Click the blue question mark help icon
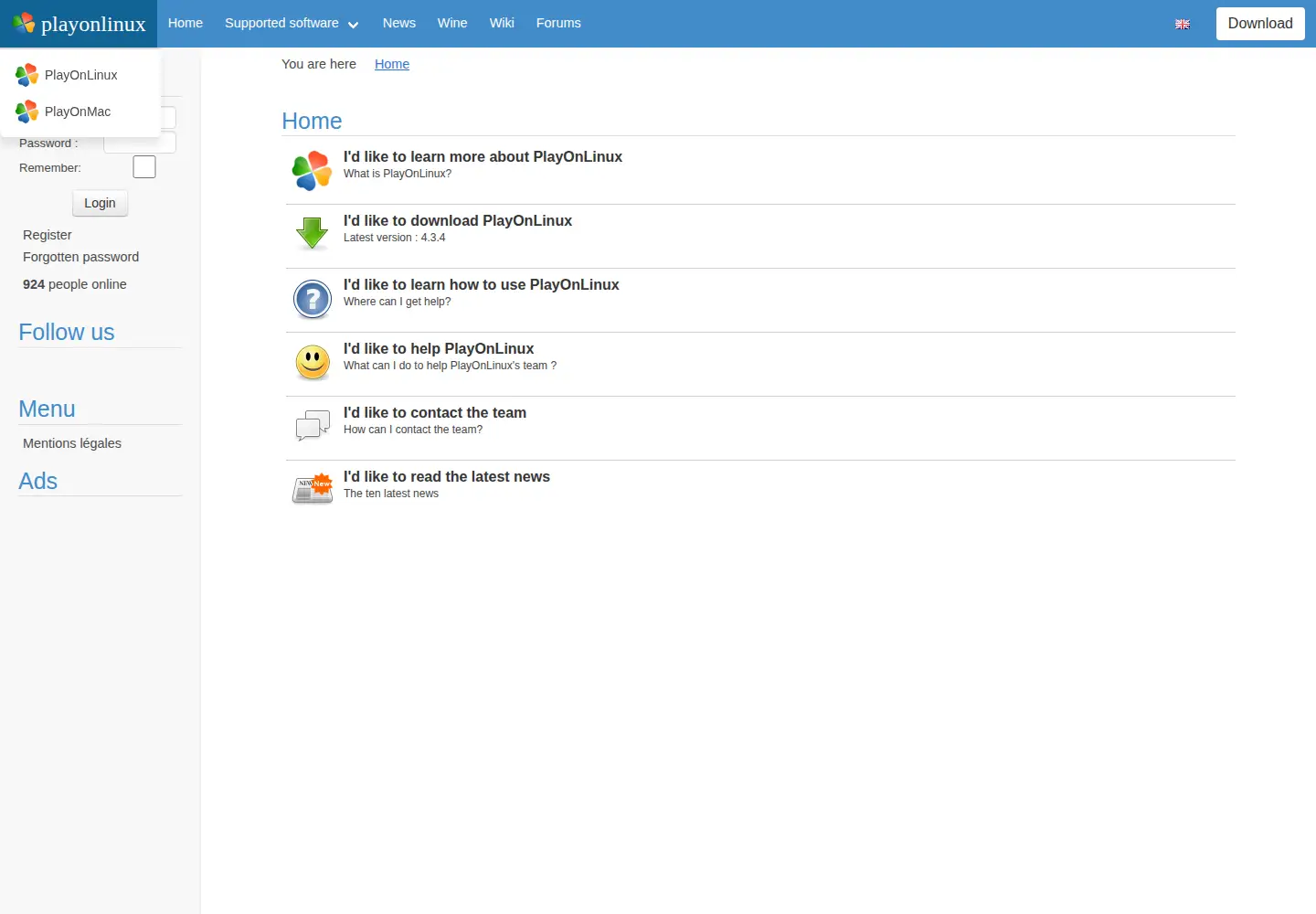Image resolution: width=1316 pixels, height=914 pixels. (x=313, y=299)
